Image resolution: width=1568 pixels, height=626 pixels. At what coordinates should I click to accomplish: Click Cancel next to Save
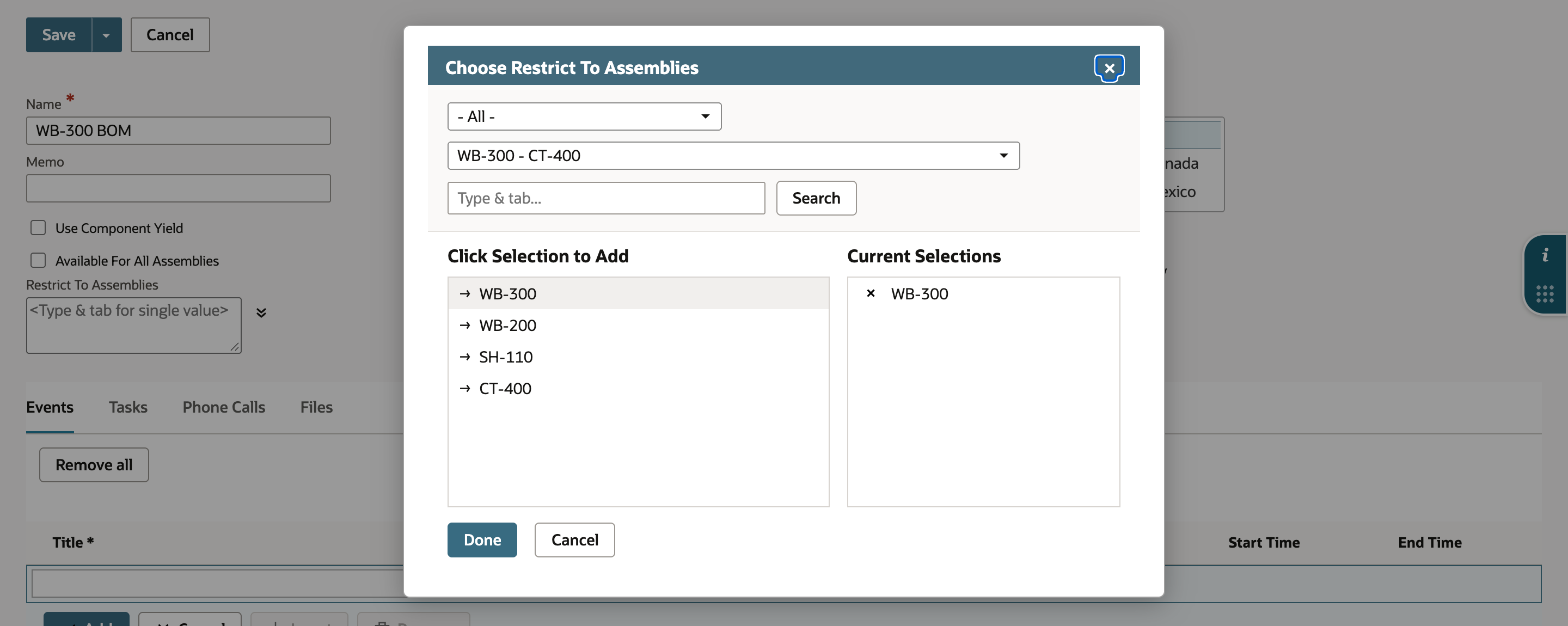pos(170,35)
